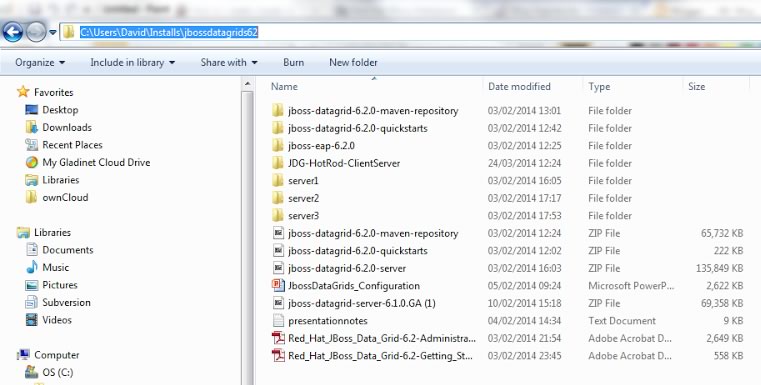761x385 pixels.
Task: Select the Libraries section header
Action: (52, 232)
